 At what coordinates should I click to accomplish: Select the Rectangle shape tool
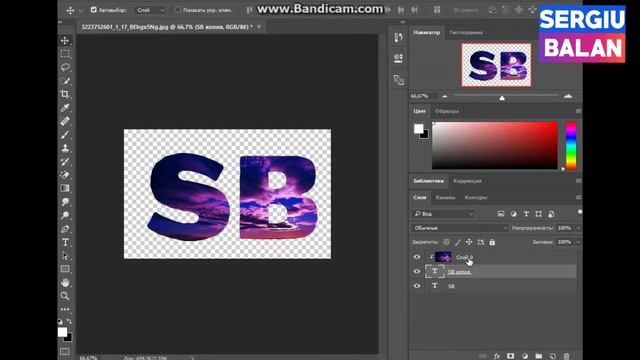(65, 269)
